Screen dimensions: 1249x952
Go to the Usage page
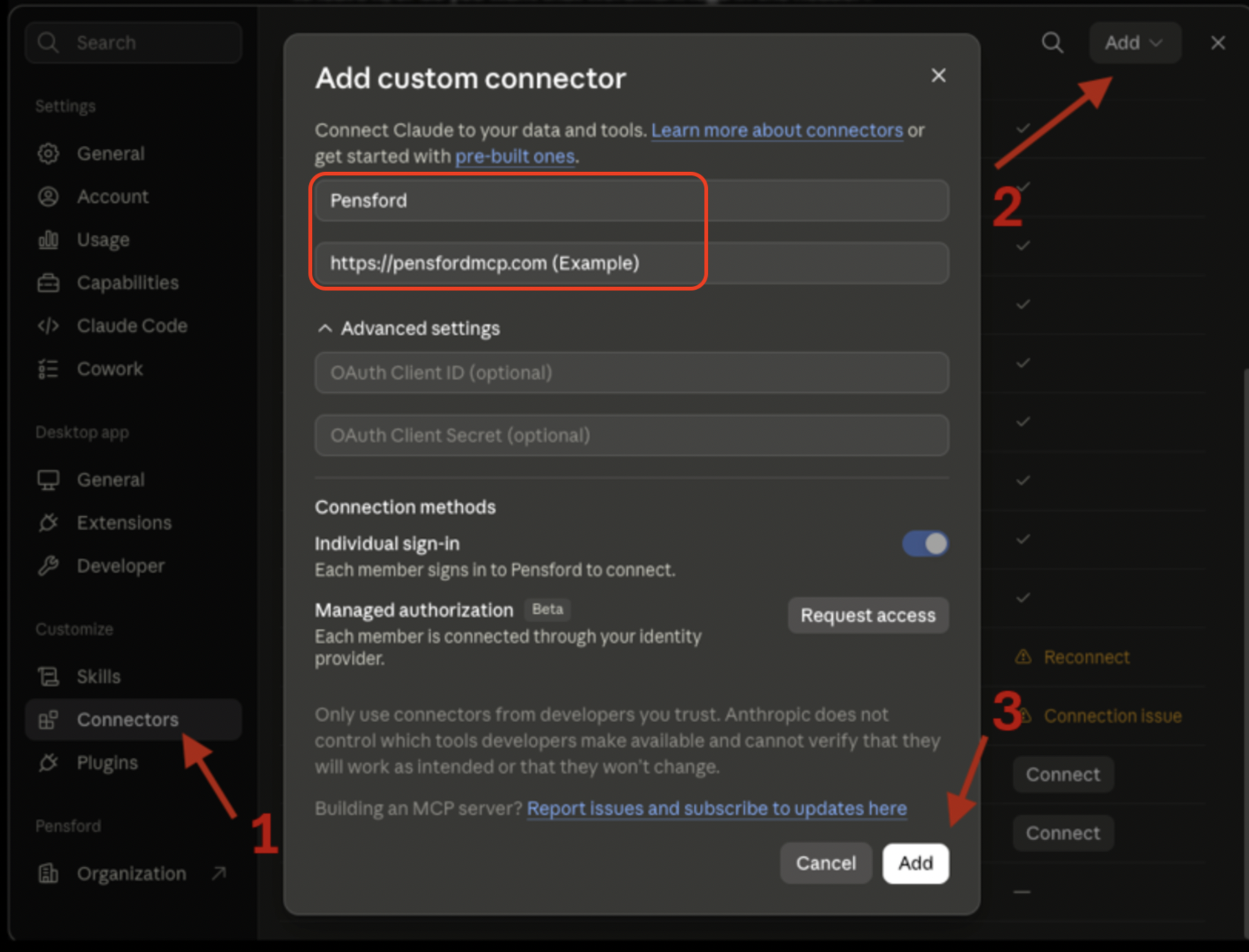pos(133,239)
